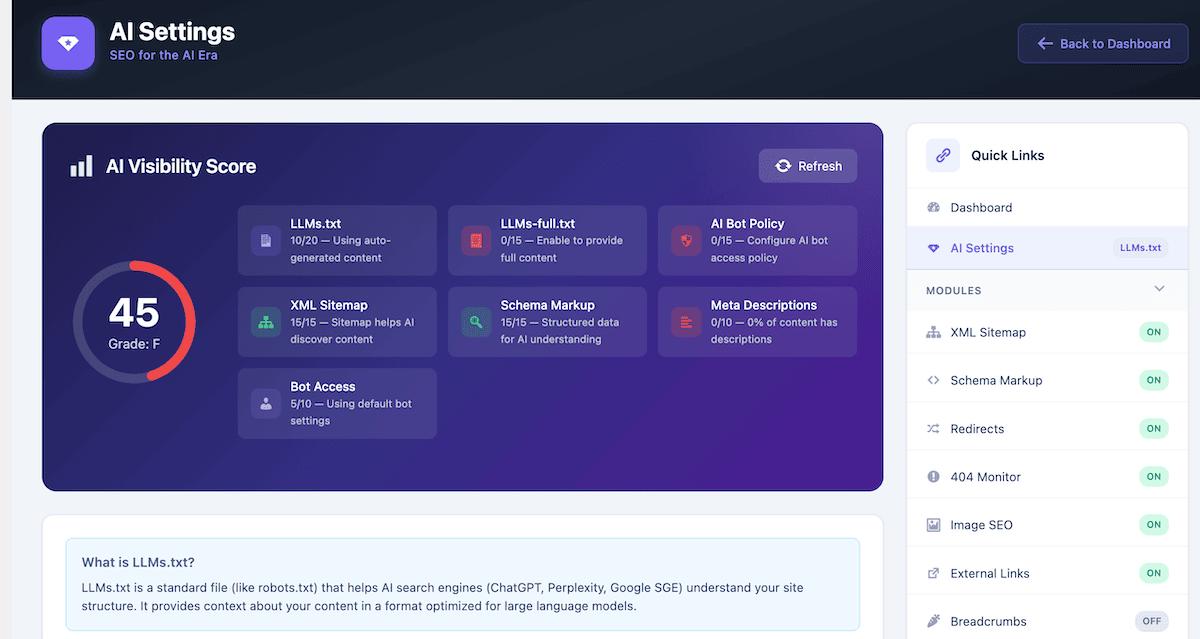Click the External Links arrow icon
The height and width of the screenshot is (639, 1200).
pos(934,573)
